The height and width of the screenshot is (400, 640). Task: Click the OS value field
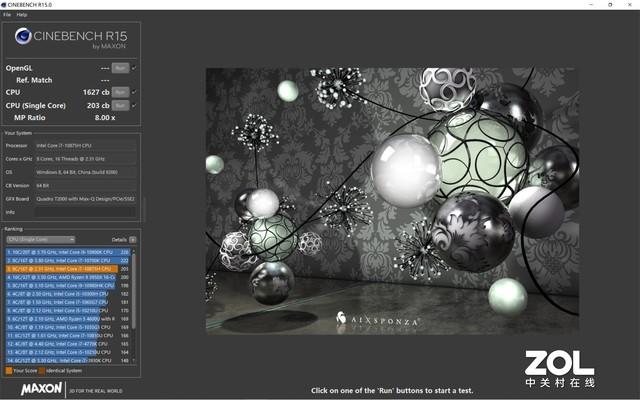tap(85, 172)
